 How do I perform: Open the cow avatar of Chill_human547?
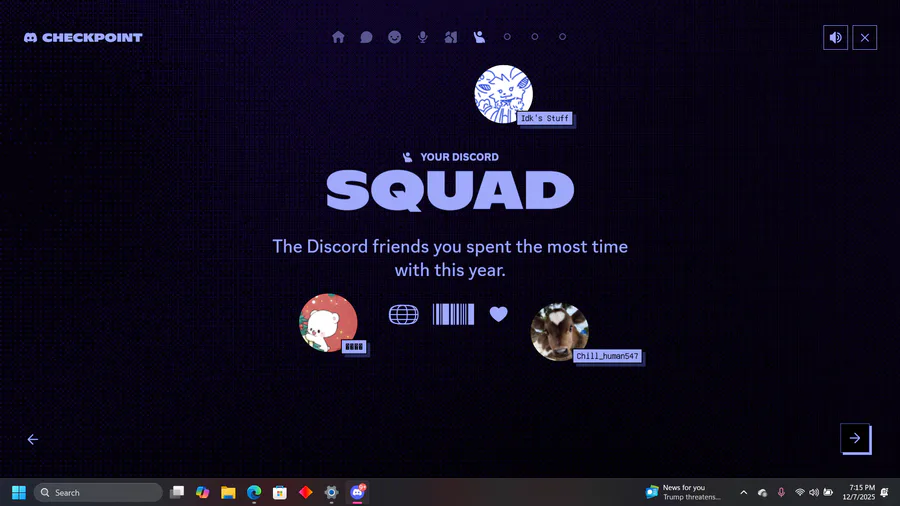point(560,332)
